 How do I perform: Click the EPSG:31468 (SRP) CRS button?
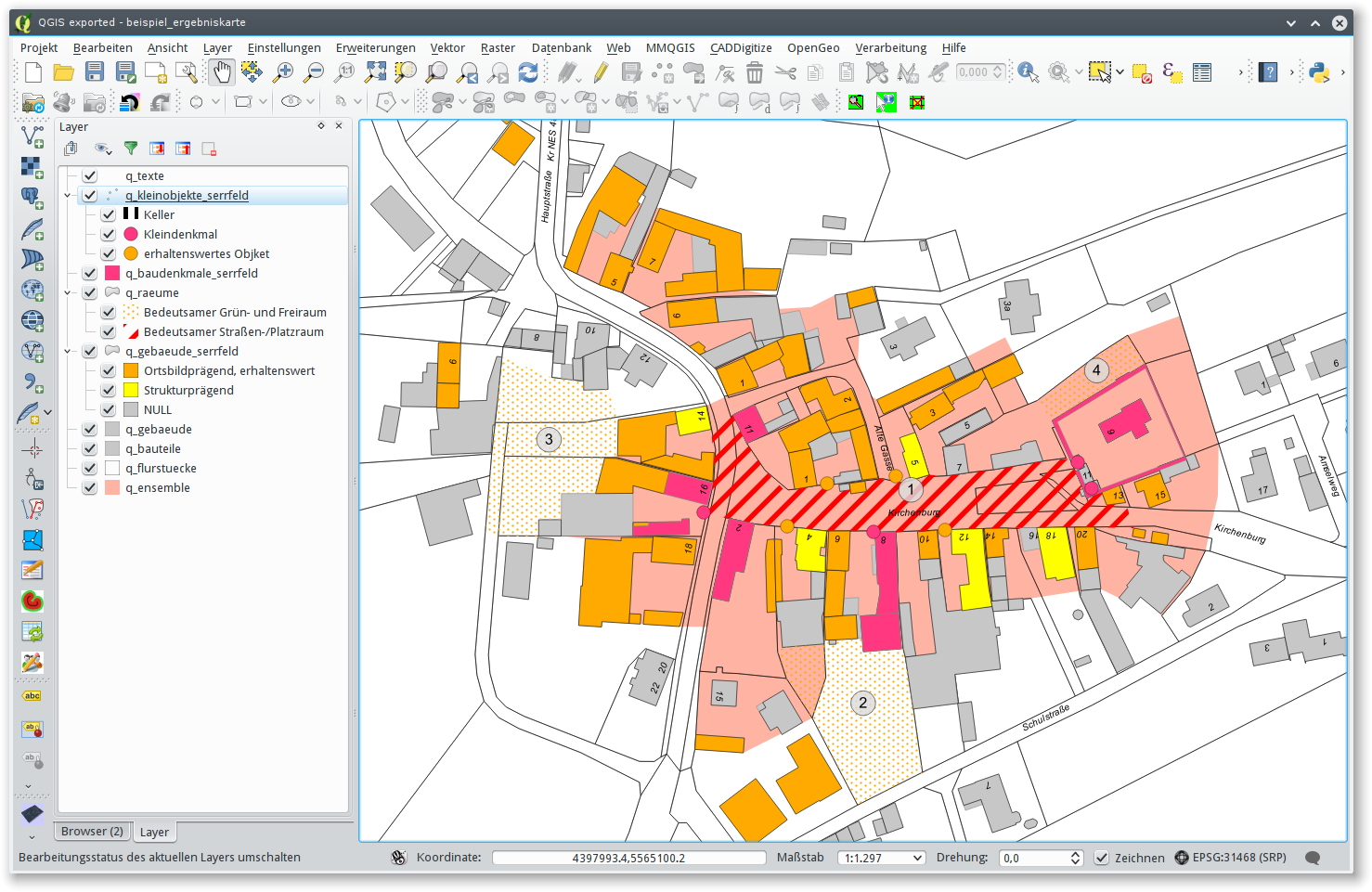(1231, 858)
